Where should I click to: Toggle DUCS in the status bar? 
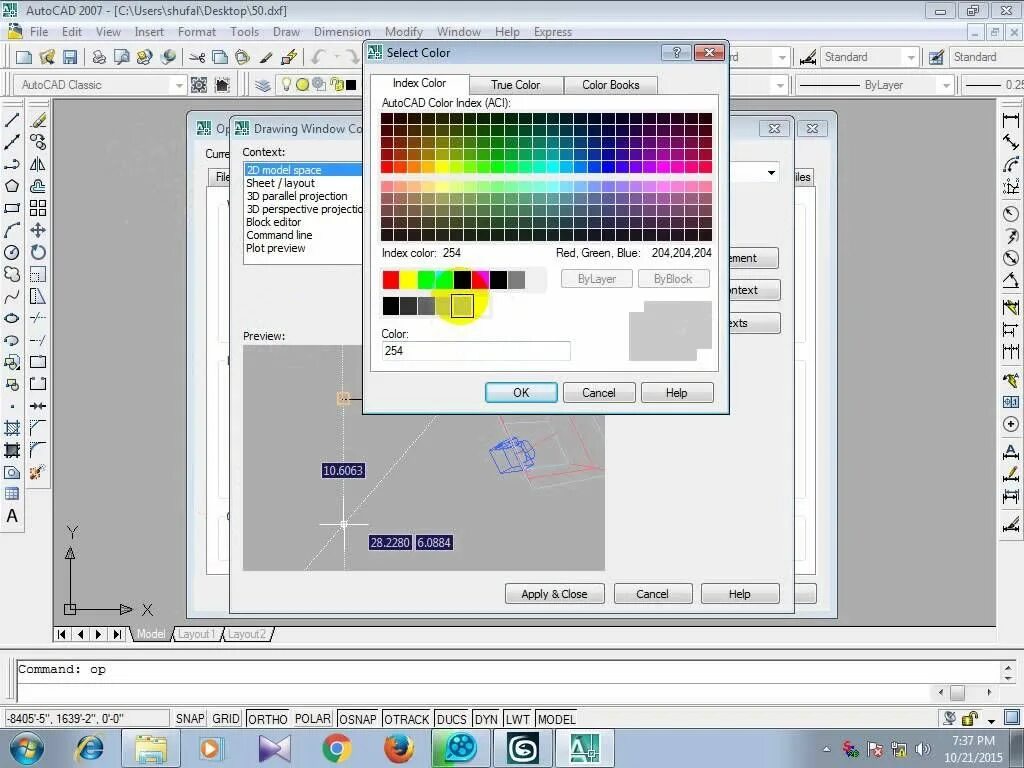452,719
